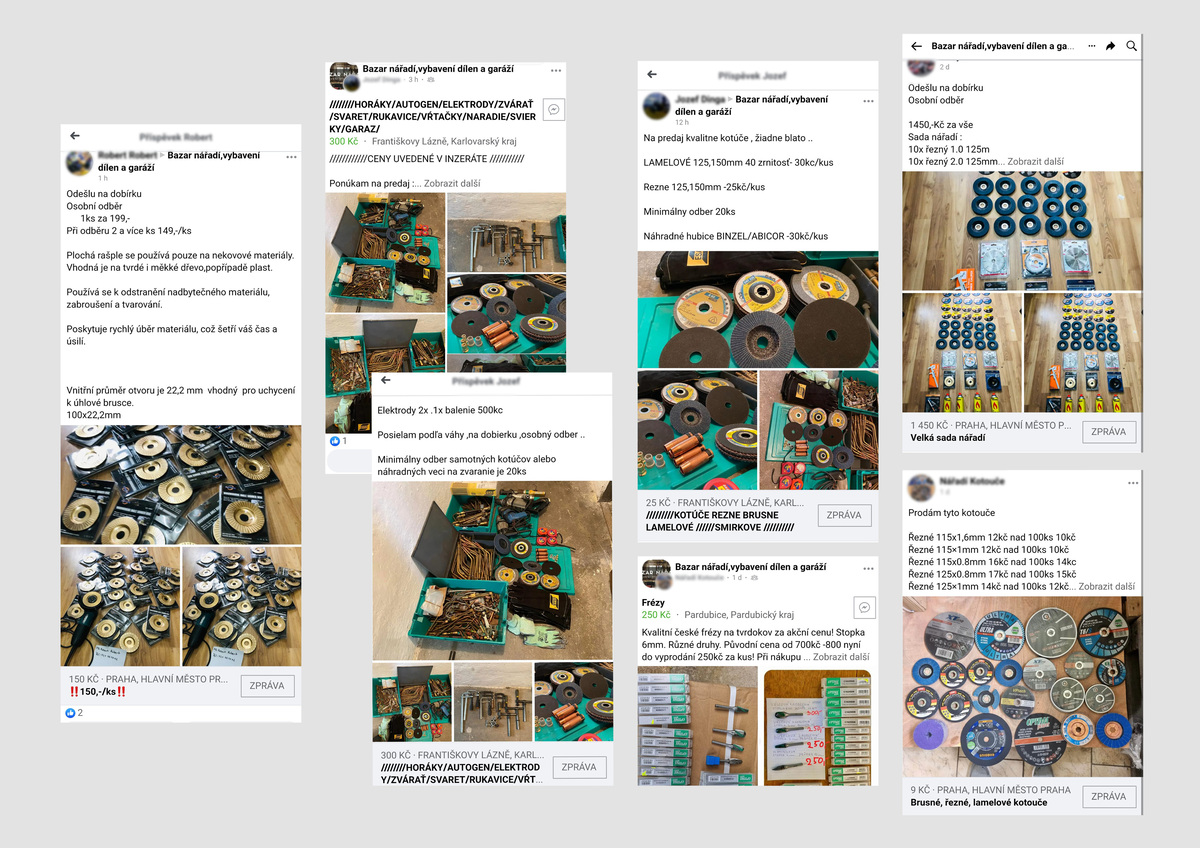This screenshot has height=848, width=1200.
Task: Click ZPRÁVA on the 25 Kč kotouče listing
Action: (x=845, y=516)
